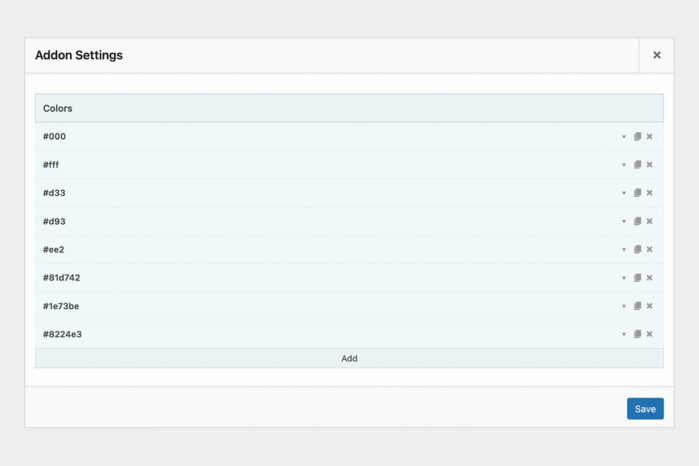Duplicate the #1e73be color row

pos(637,306)
